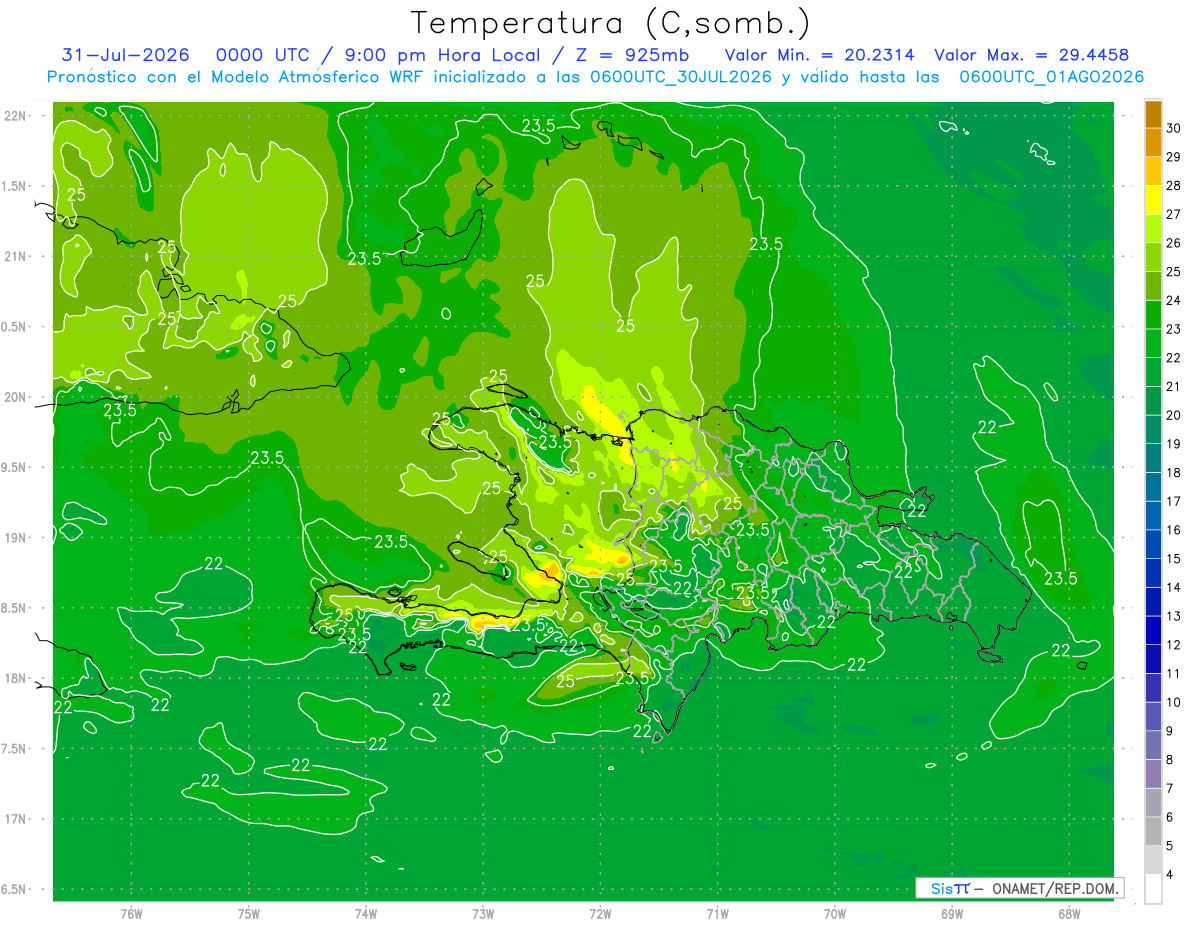Click the 17N latitude axis label

click(x=17, y=819)
